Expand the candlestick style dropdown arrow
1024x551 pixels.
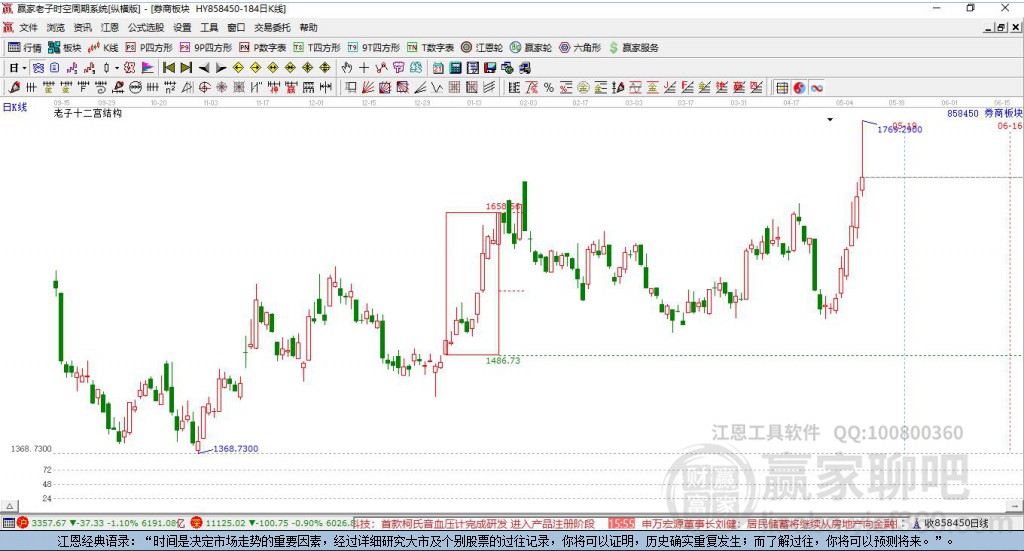tap(116, 68)
